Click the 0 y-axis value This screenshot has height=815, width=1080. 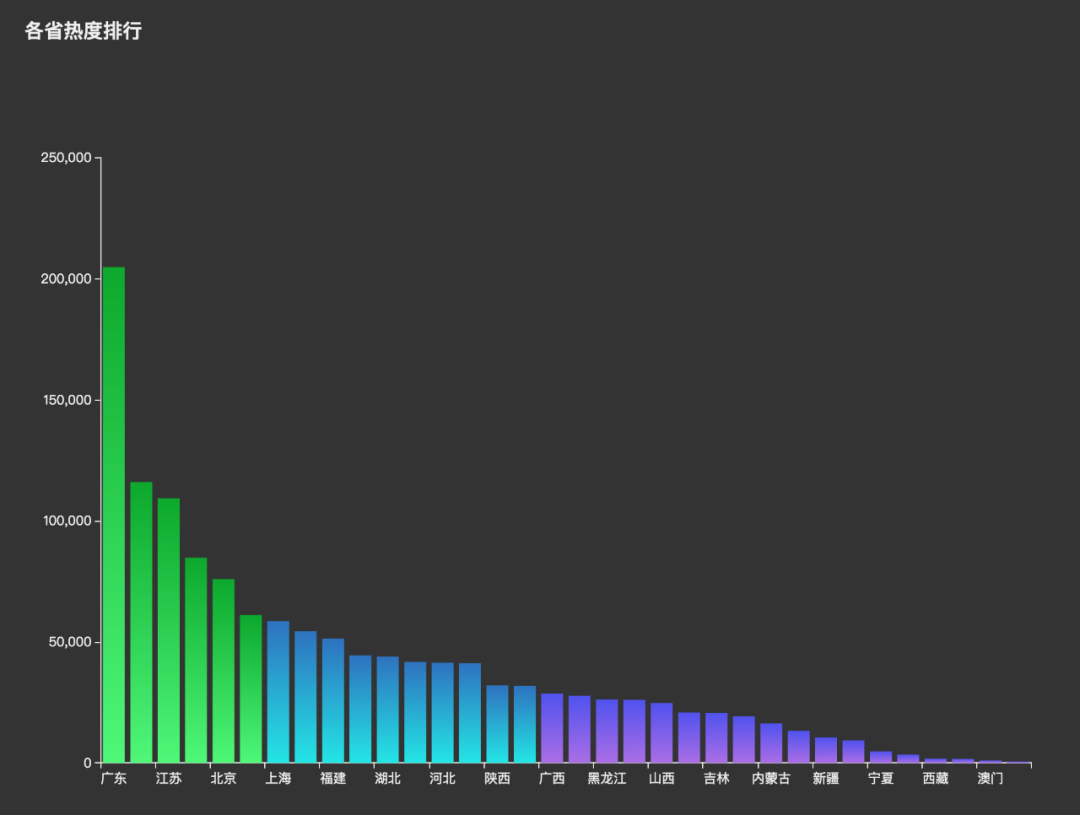[87, 763]
